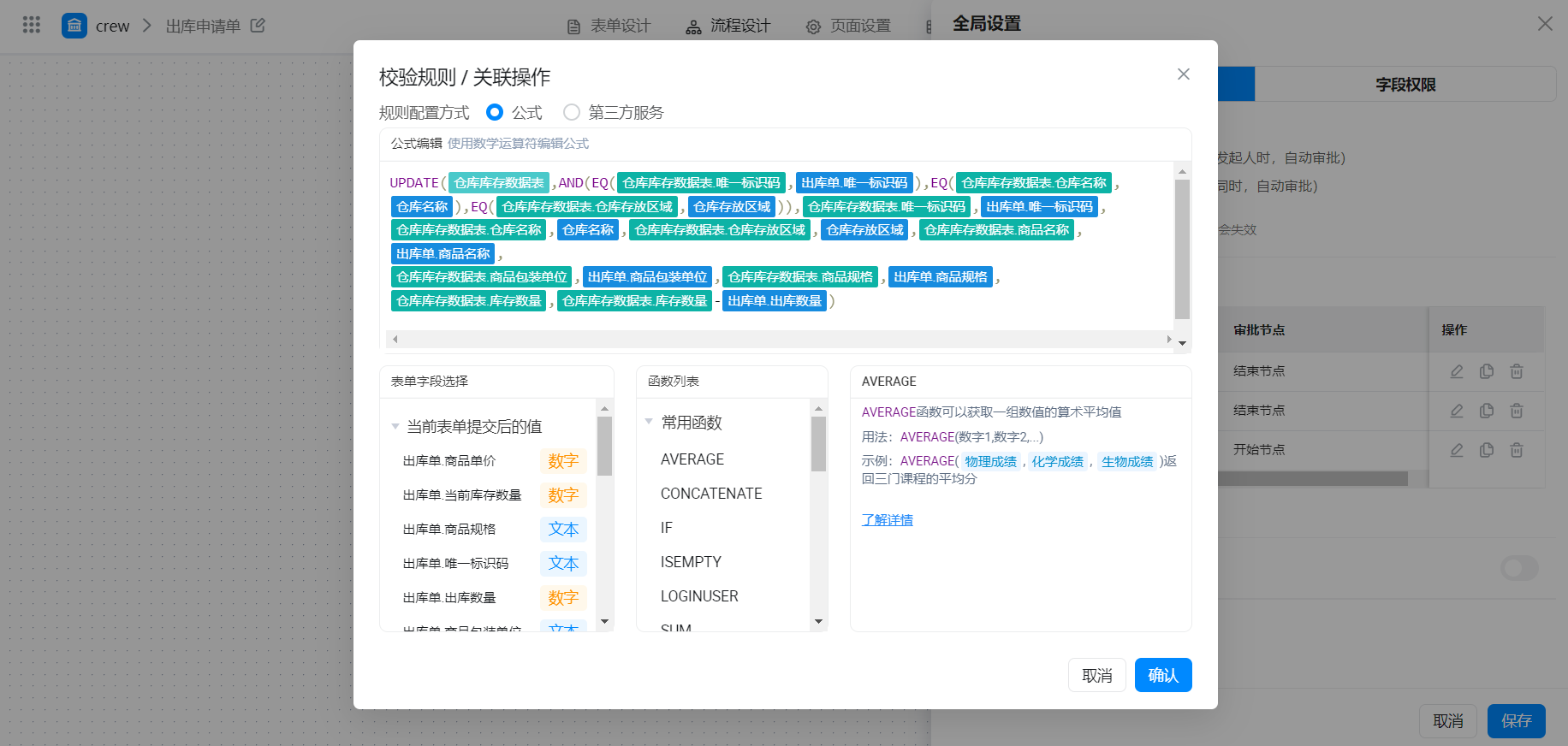Select the ISEMPTY function
The width and height of the screenshot is (1568, 746).
[691, 562]
